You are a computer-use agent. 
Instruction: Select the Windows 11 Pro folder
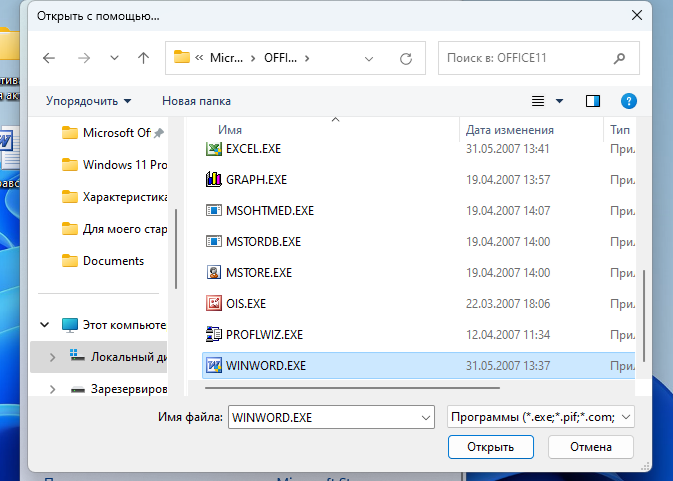tap(115, 165)
